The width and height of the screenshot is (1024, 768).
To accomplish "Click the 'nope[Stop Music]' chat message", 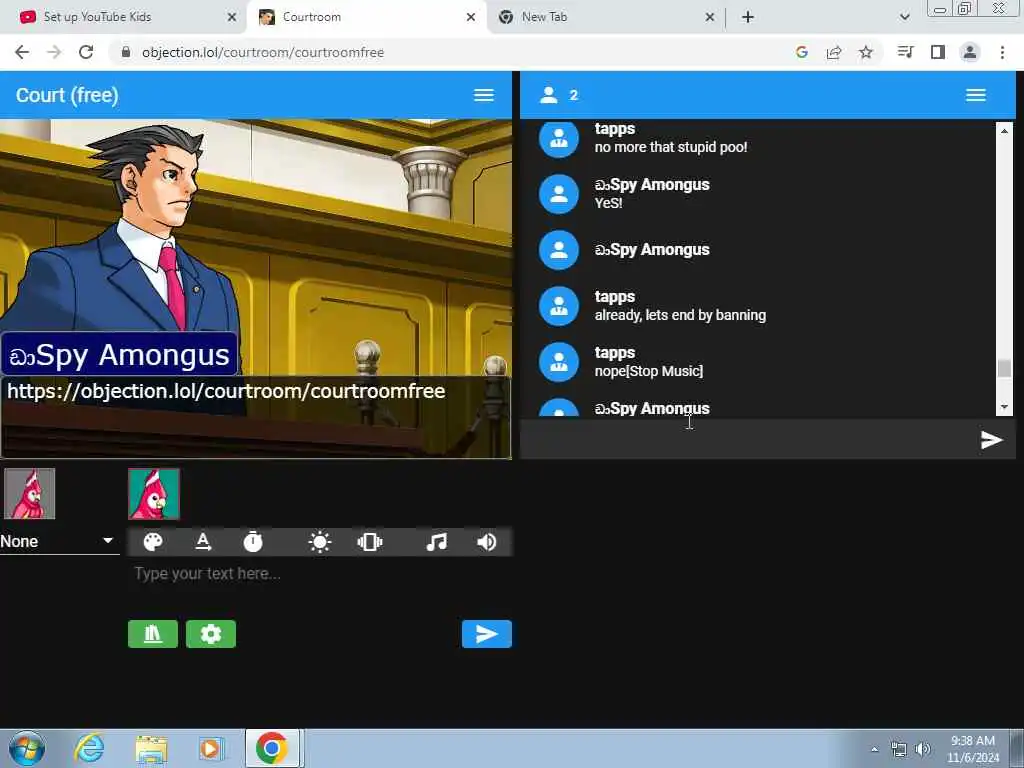I will tap(648, 372).
